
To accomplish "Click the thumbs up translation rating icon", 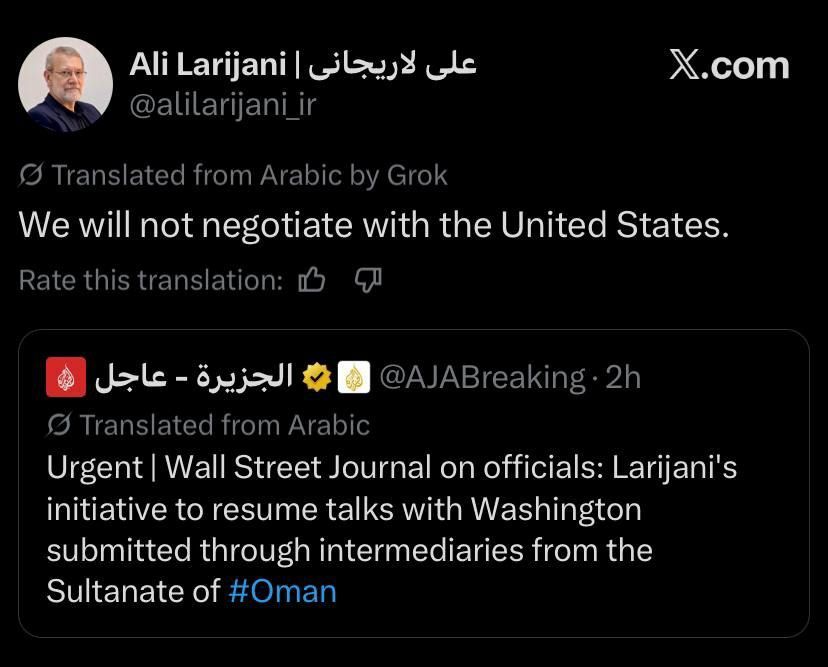I will pos(311,280).
